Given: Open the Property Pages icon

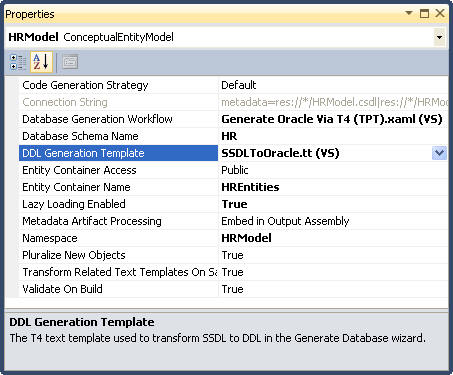Looking at the screenshot, I should 70,62.
